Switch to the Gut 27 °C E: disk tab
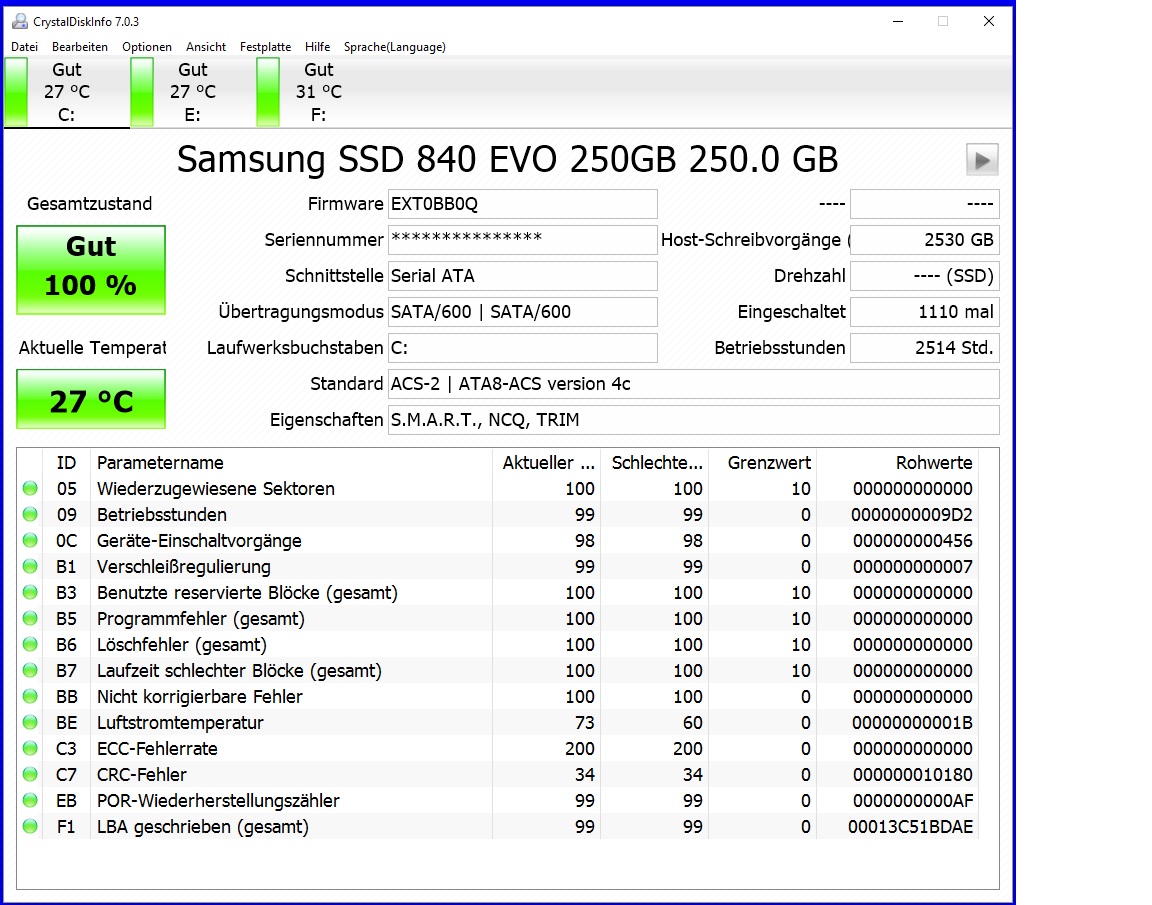The image size is (1152, 905). point(193,92)
